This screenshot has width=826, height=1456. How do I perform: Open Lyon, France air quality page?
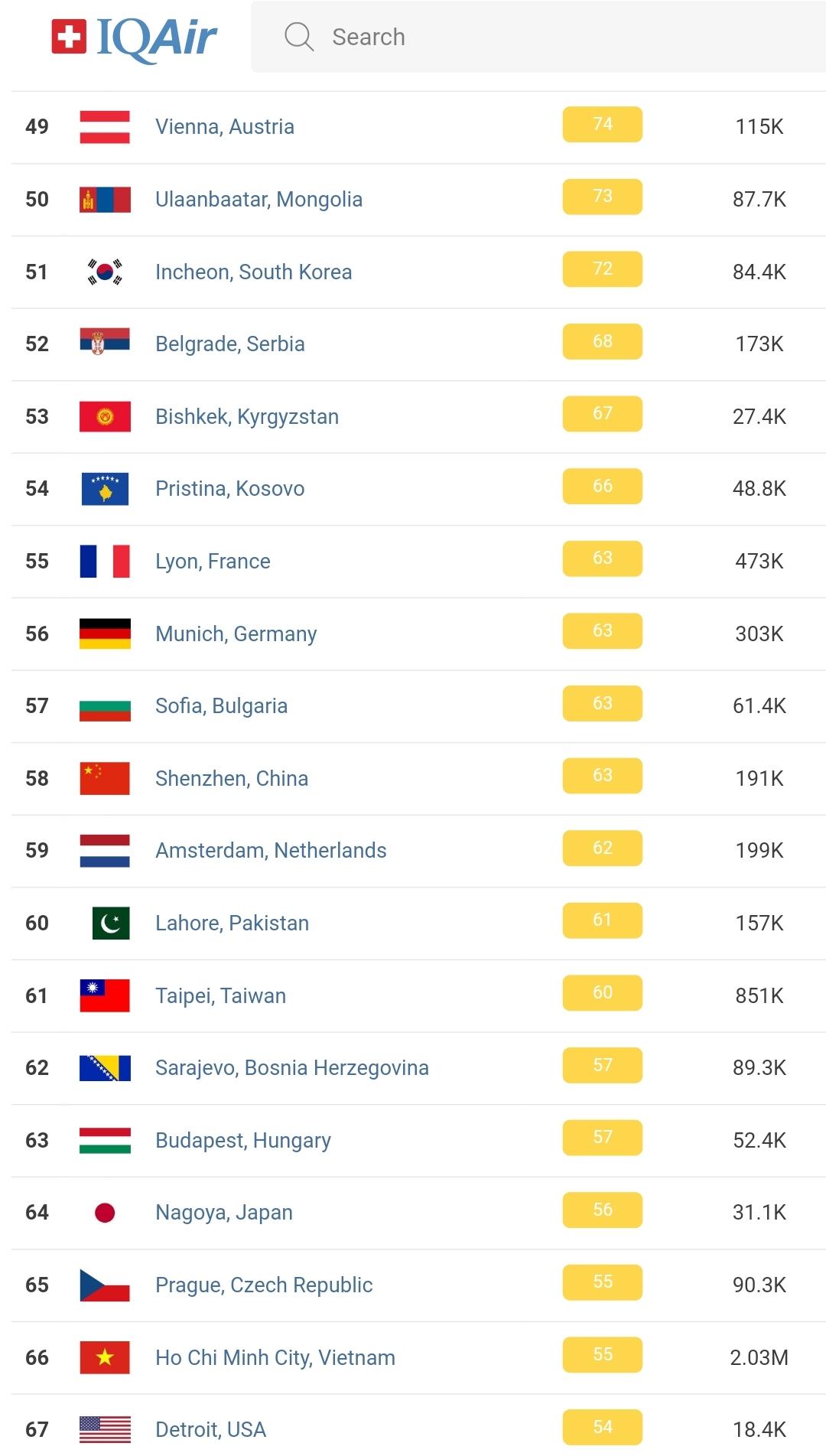213,562
